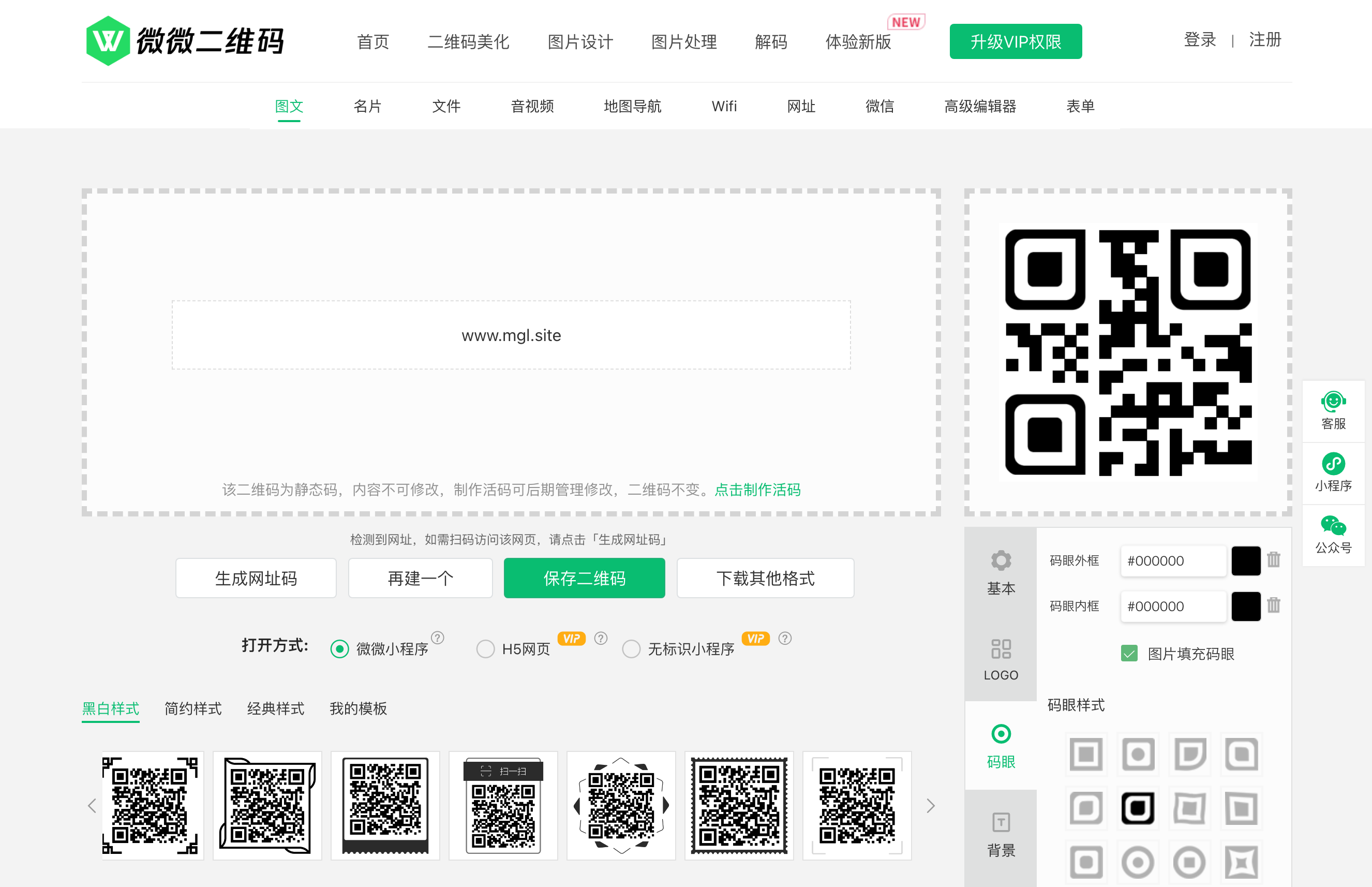Screen dimensions: 1372x887
Task: Click the right arrow for more templates
Action: click(930, 806)
